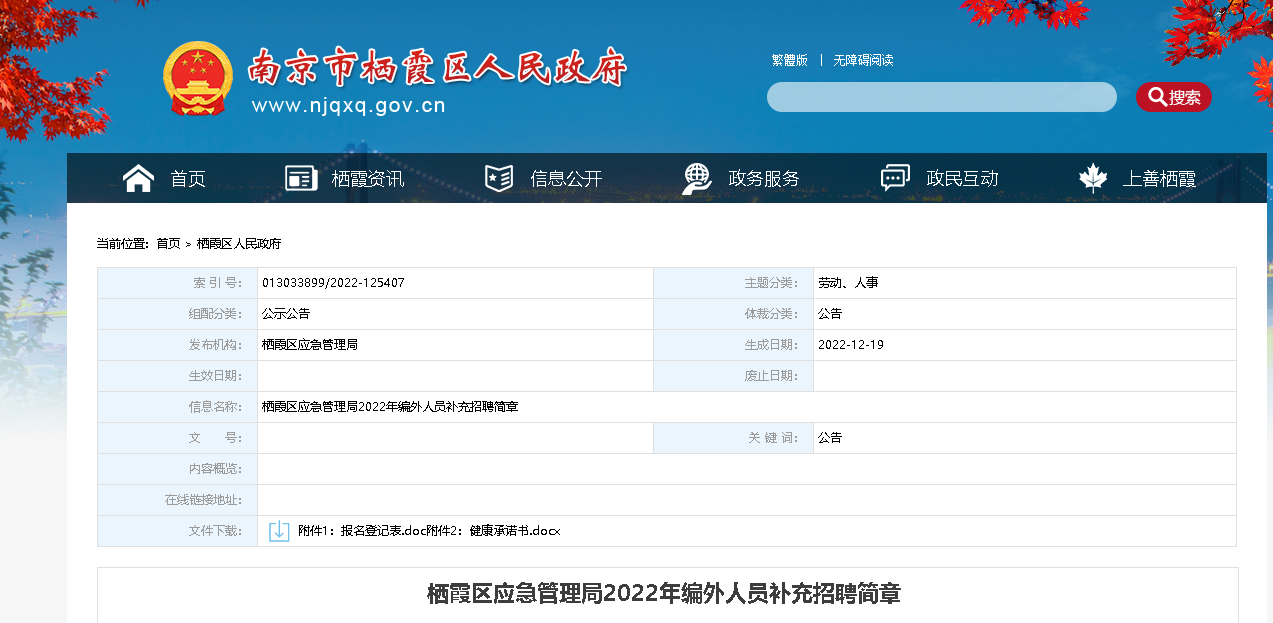Click the 政务服务 globe hand icon

[697, 178]
